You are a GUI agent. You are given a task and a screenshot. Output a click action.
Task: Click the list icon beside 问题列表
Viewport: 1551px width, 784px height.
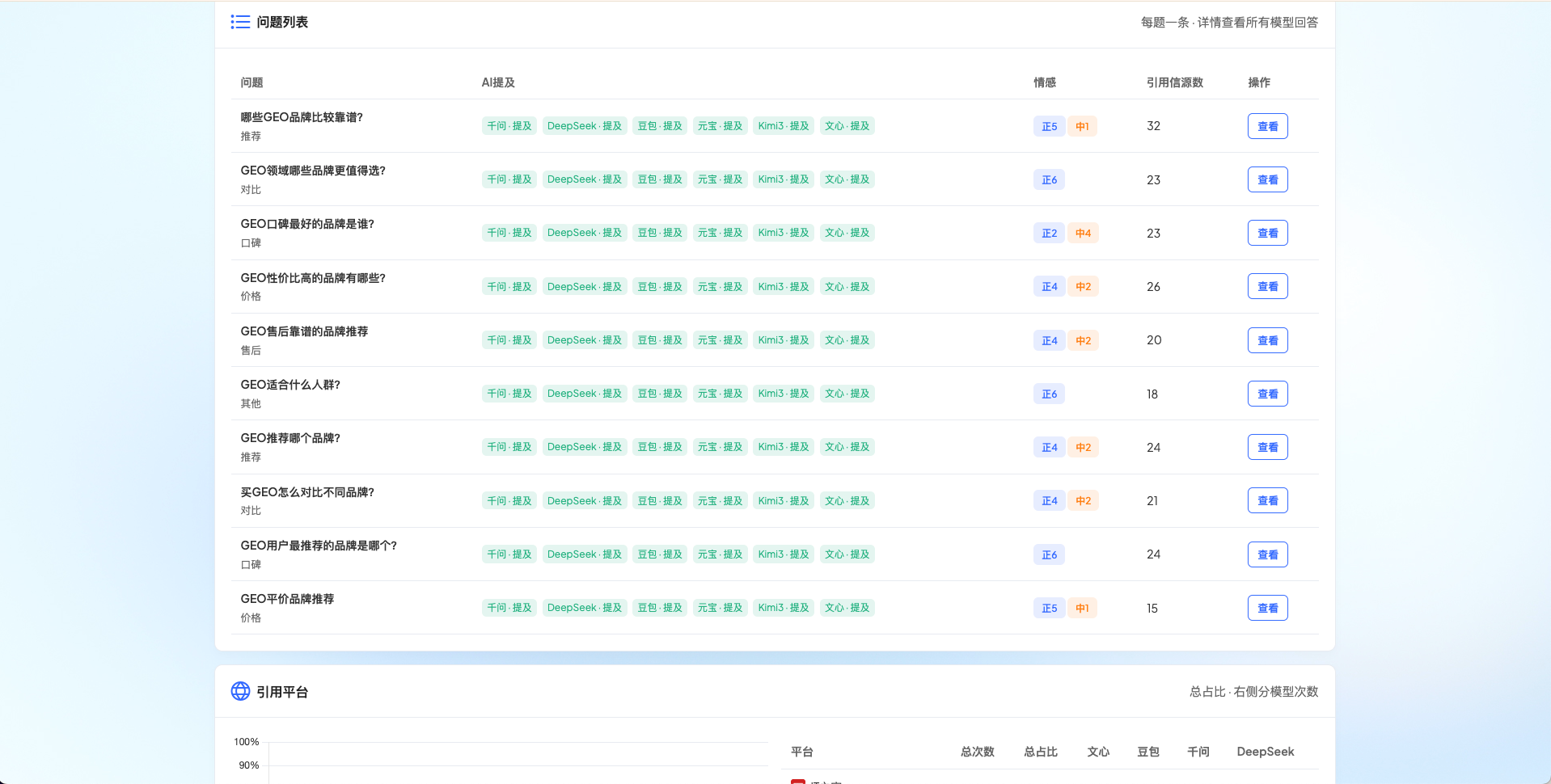point(240,22)
